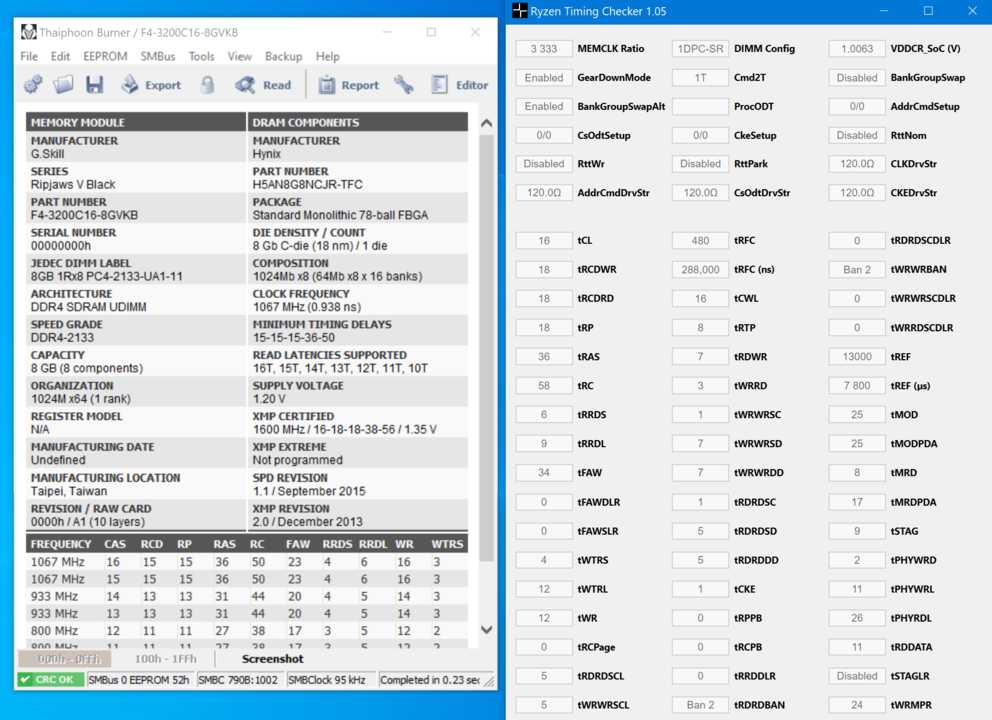Open file using the folder icon

pos(63,84)
